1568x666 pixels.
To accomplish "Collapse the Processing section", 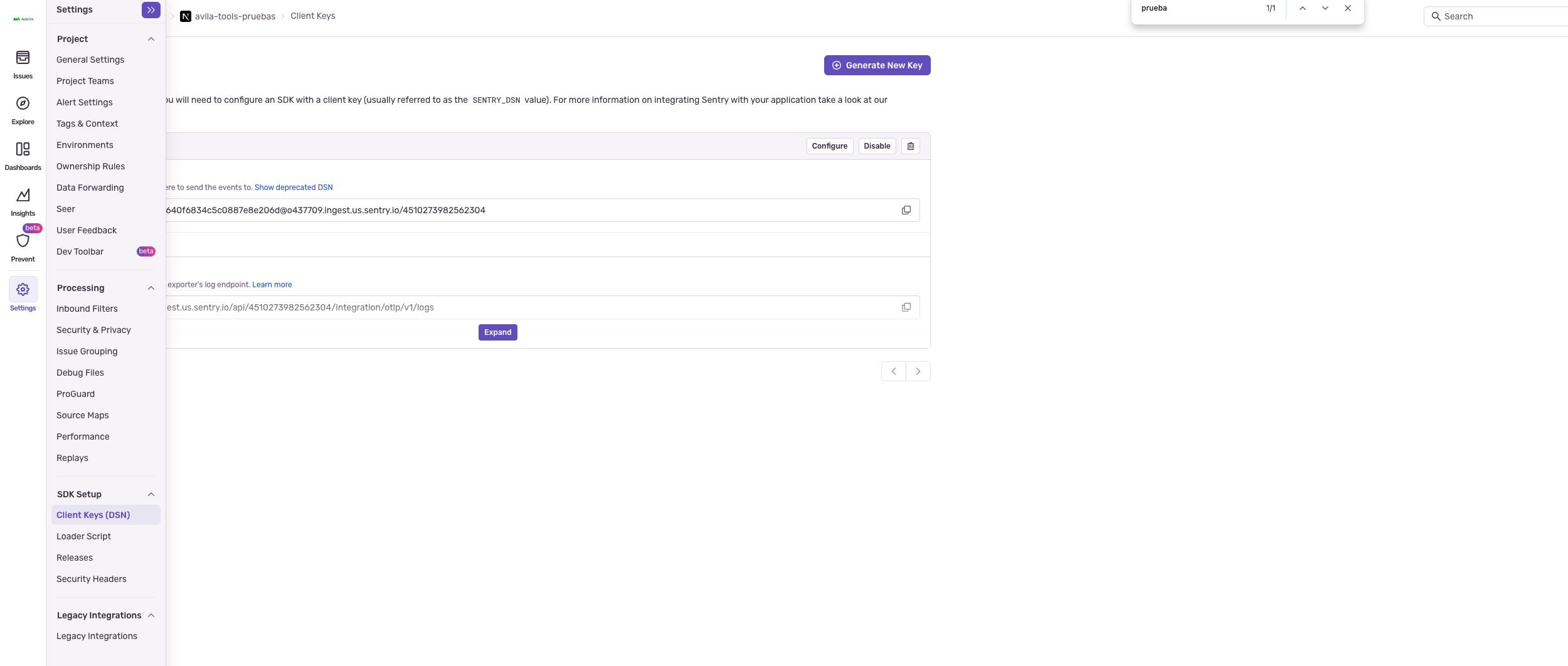I will [151, 288].
